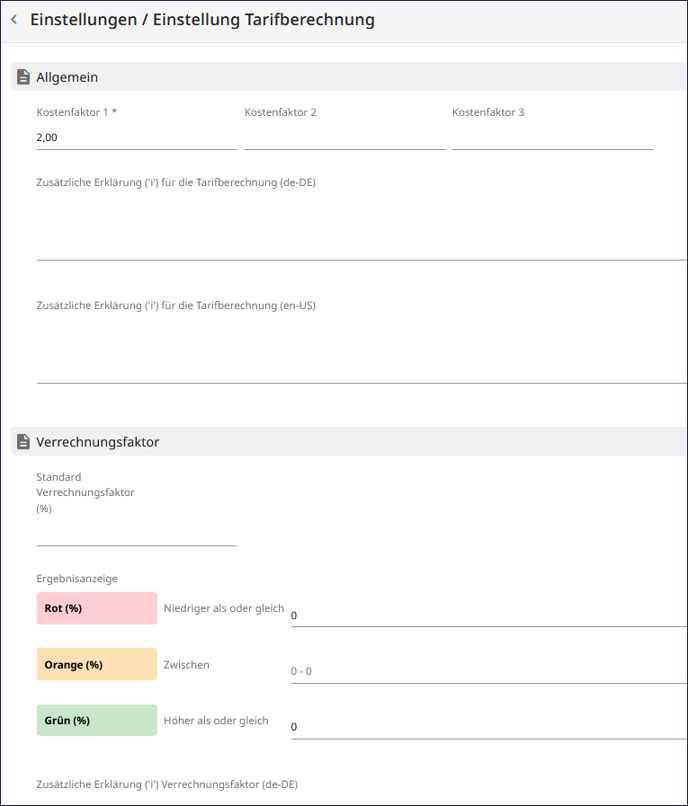Click the Zwischen range field showing 0 - 0
This screenshot has width=688, height=806.
pyautogui.click(x=489, y=671)
